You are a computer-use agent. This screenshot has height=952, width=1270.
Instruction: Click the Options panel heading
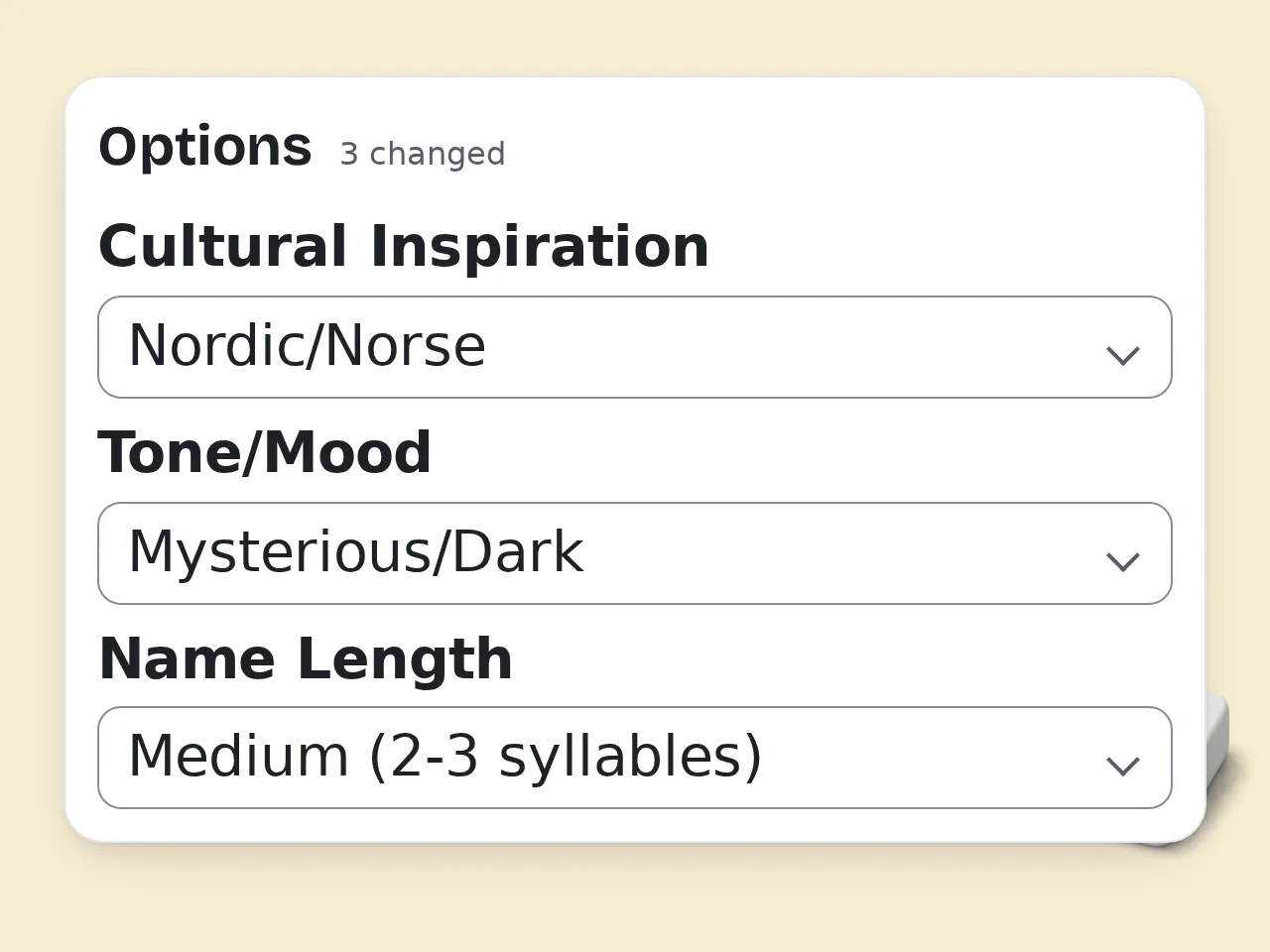tap(205, 147)
